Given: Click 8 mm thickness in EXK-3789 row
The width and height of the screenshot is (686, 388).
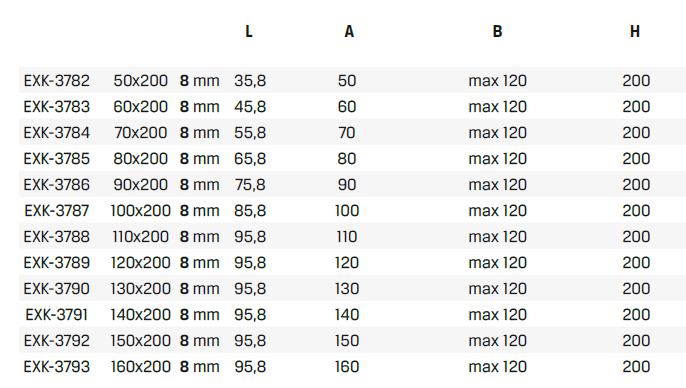Looking at the screenshot, I should (x=200, y=263).
